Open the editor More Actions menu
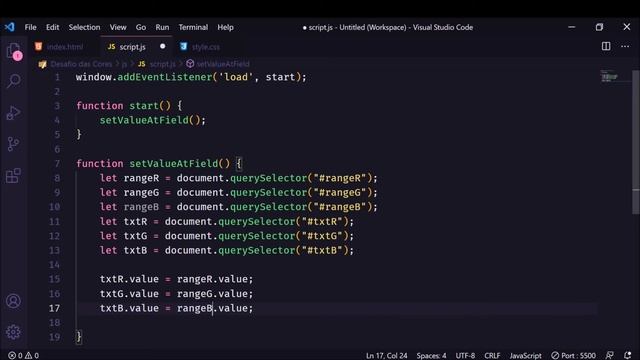 [x=625, y=46]
